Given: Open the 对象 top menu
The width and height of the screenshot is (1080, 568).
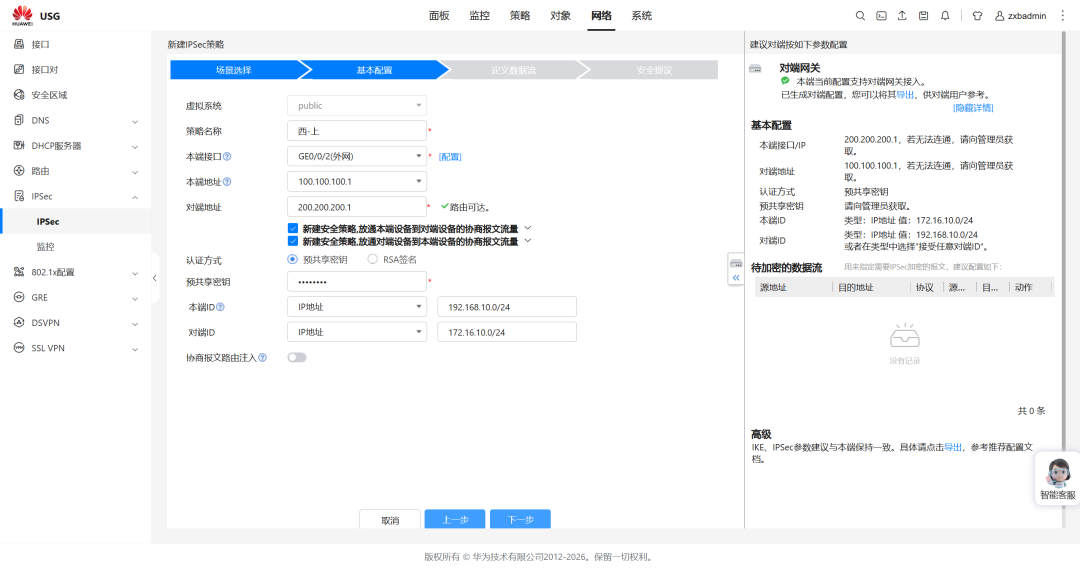Looking at the screenshot, I should [561, 16].
